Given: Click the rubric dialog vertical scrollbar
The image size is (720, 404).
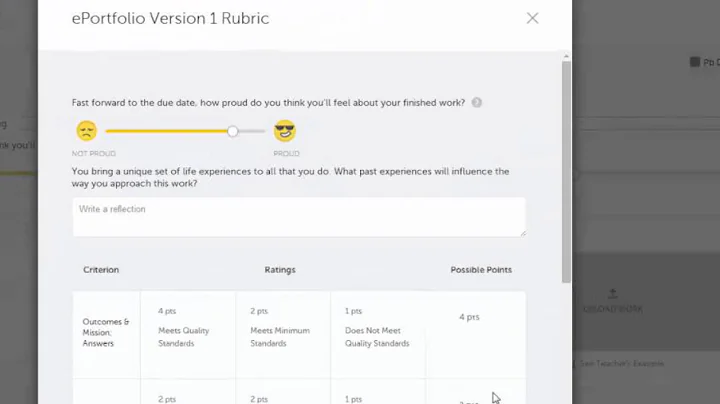Looking at the screenshot, I should (566, 170).
